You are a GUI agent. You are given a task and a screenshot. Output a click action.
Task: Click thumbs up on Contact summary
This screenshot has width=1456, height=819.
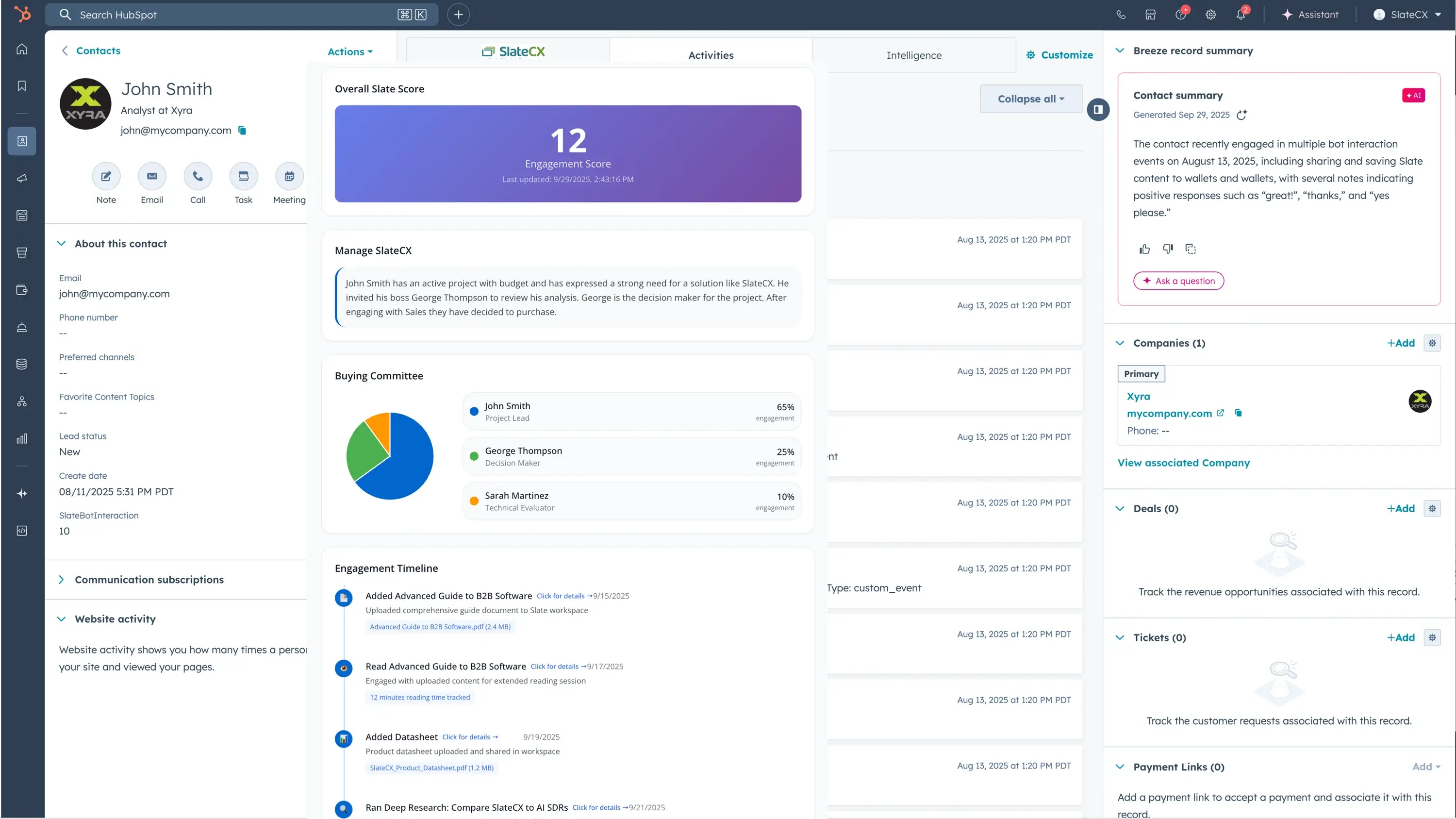(x=1144, y=249)
